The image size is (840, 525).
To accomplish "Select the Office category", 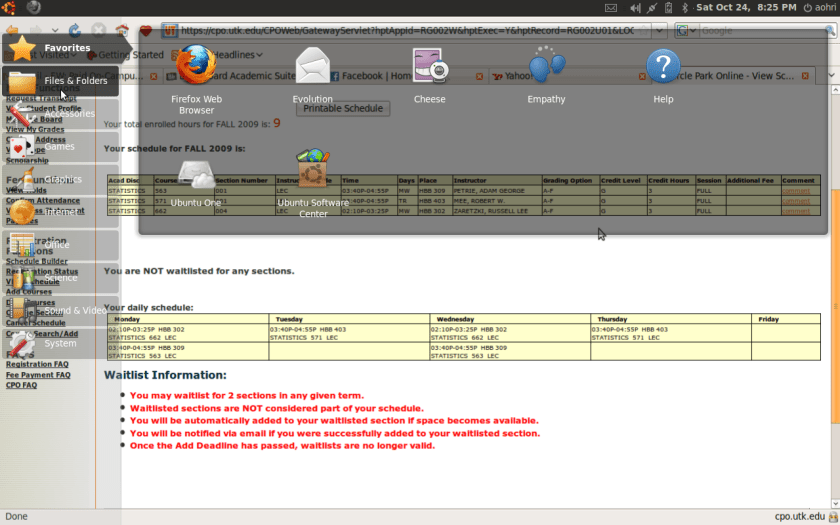I will coord(61,245).
